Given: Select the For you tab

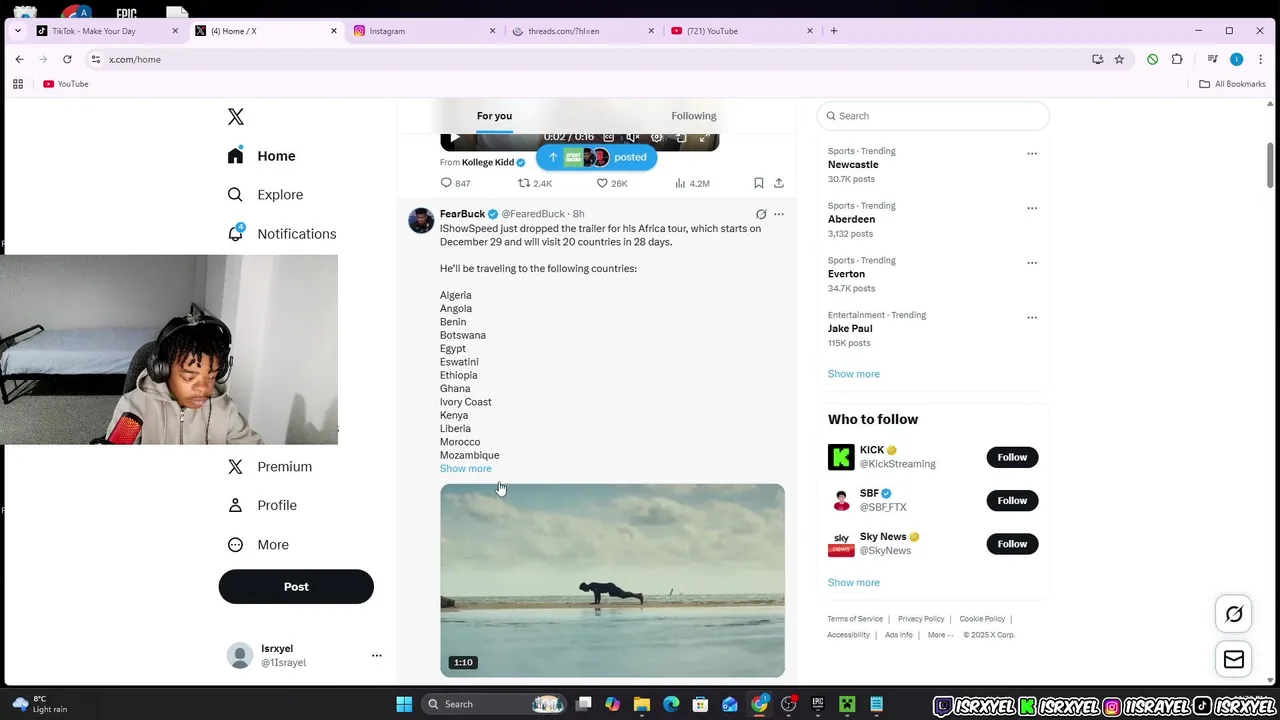Looking at the screenshot, I should pyautogui.click(x=494, y=116).
